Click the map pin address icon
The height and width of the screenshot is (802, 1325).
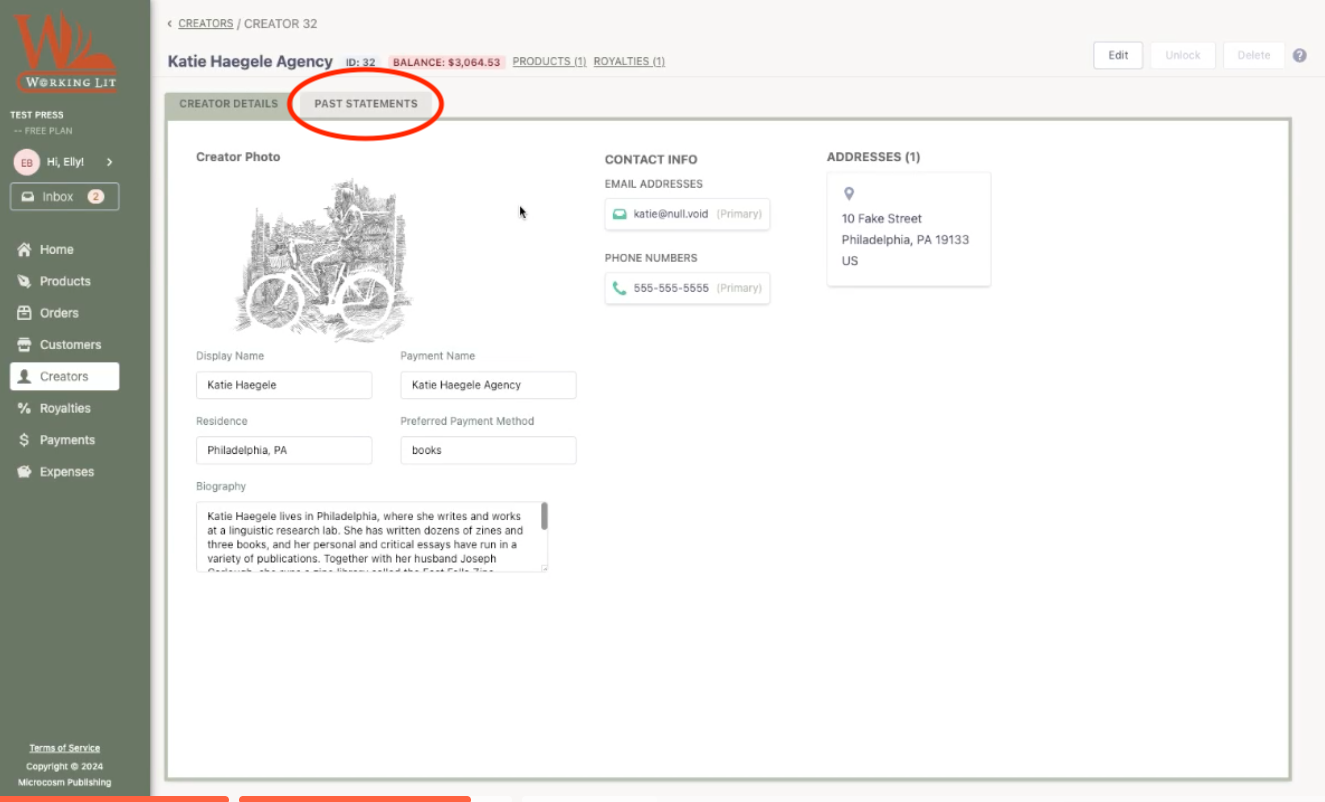pyautogui.click(x=849, y=194)
